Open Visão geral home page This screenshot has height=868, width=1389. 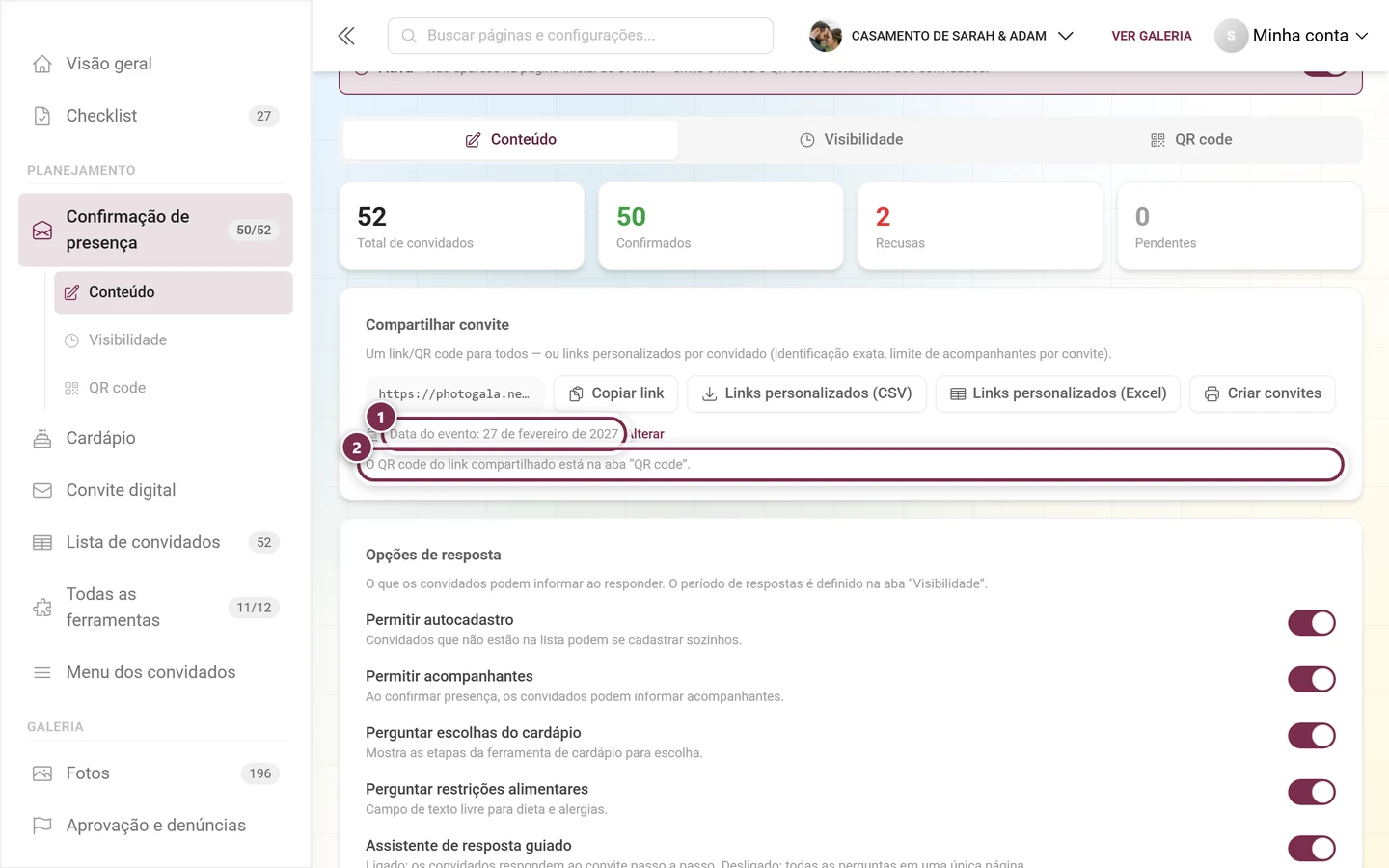155,64
